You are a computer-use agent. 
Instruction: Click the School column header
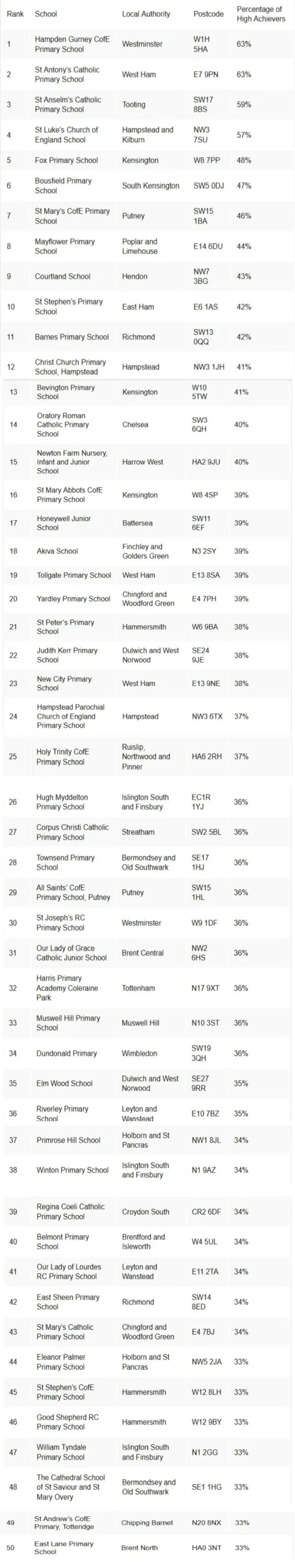coord(46,14)
